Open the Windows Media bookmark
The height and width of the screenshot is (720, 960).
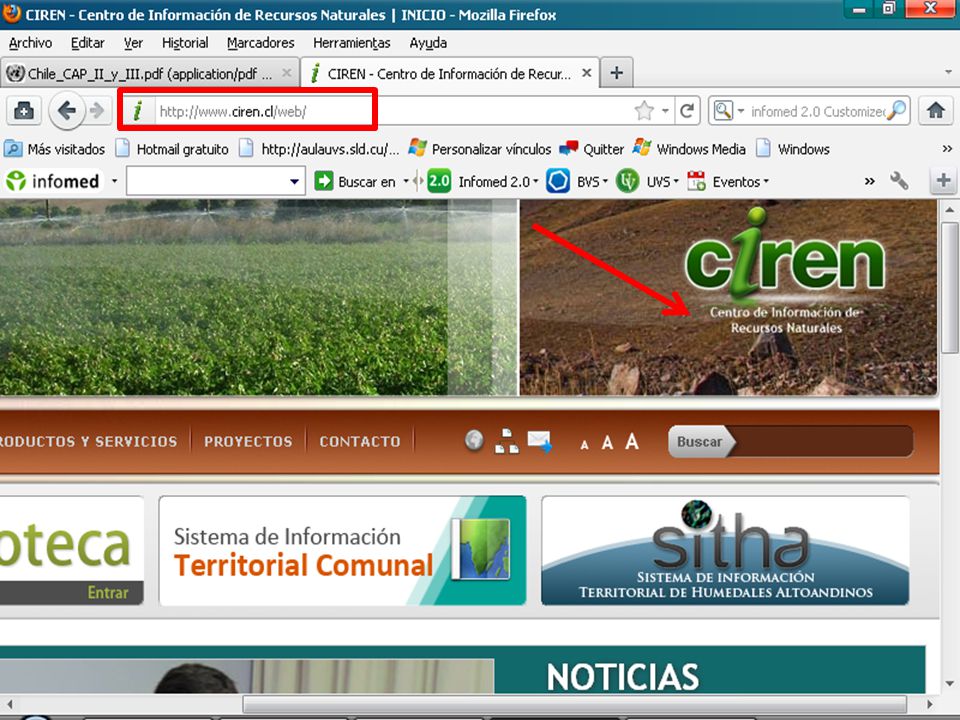tap(689, 149)
